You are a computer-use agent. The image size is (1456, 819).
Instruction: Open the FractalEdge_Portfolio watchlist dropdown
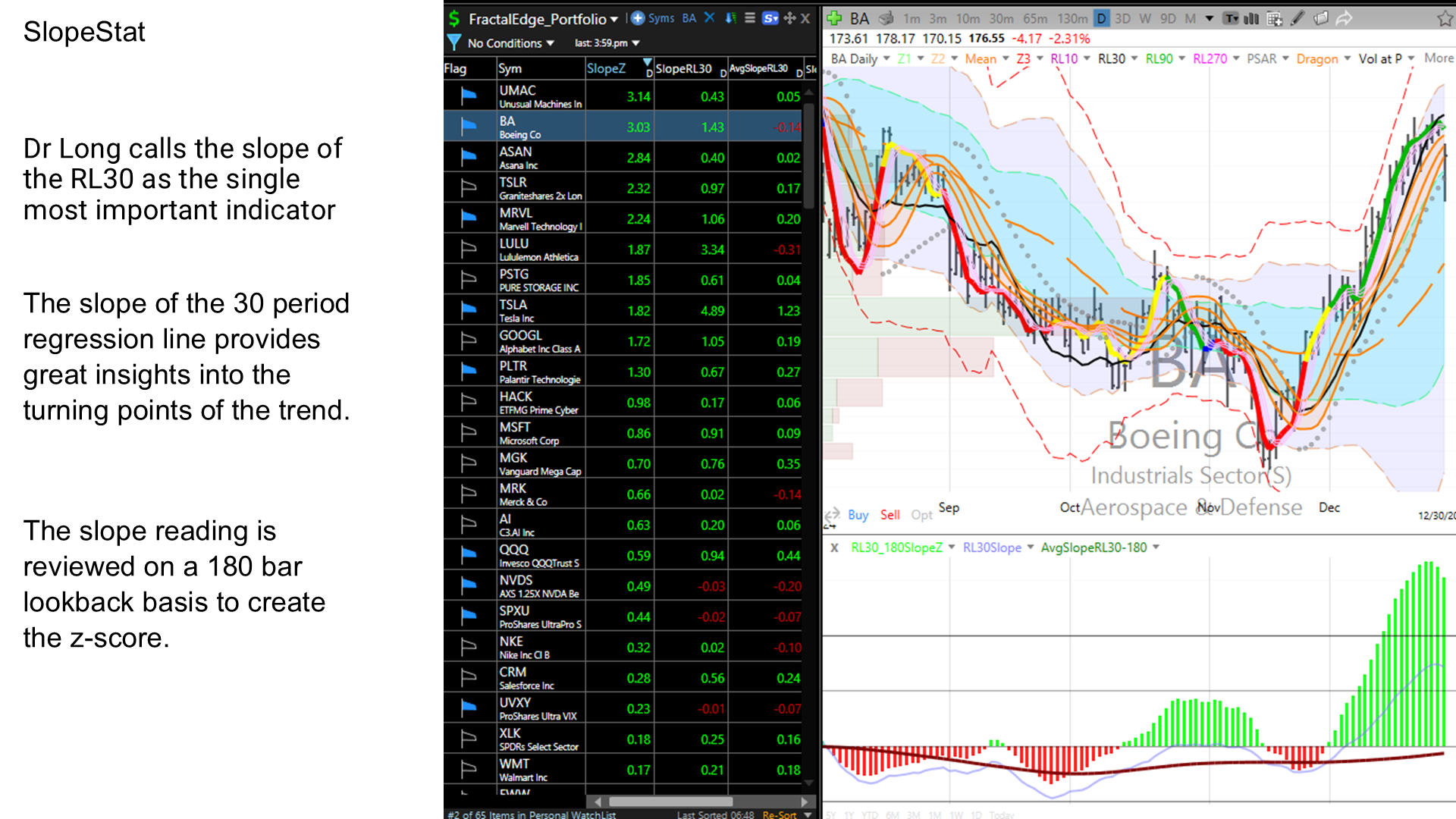click(x=613, y=19)
